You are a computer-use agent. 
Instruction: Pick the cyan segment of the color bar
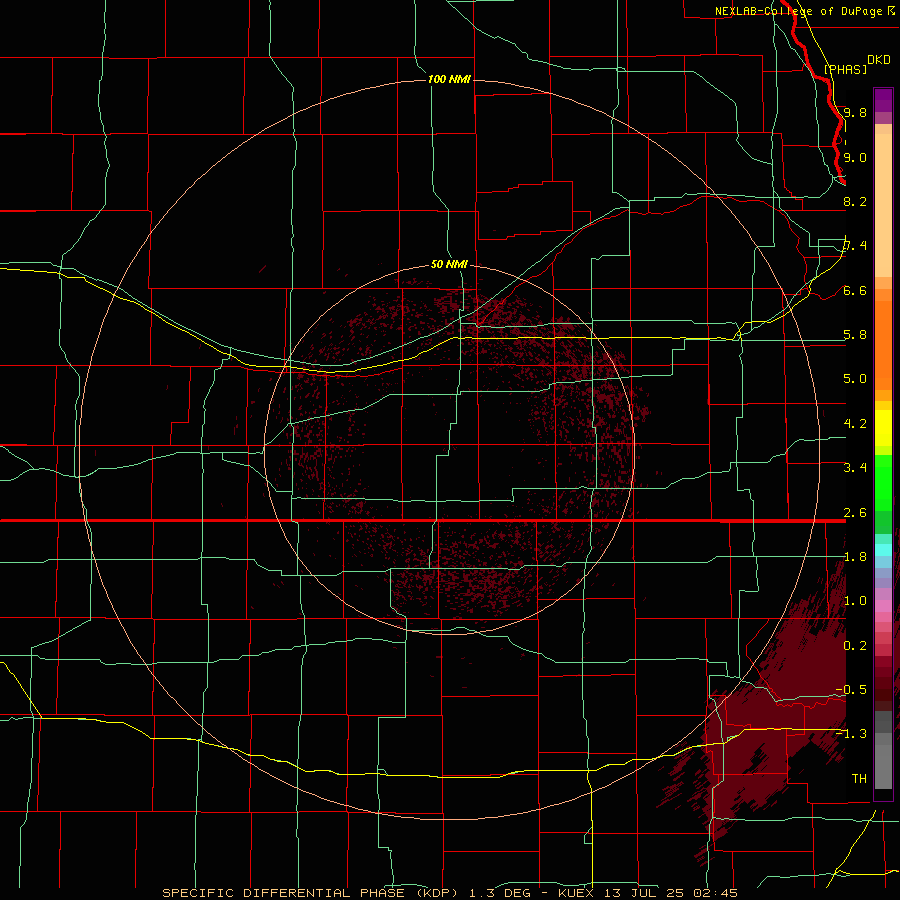(x=883, y=550)
